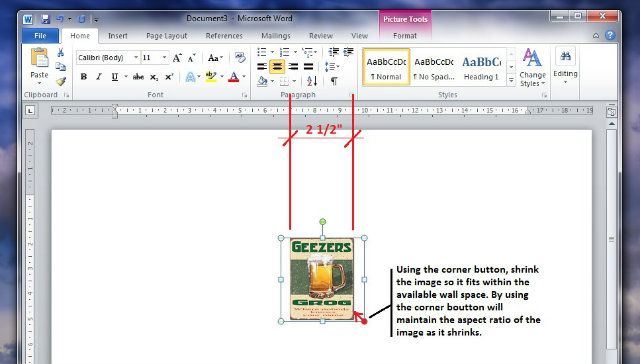640x364 pixels.
Task: Apply the Heading 1 style
Action: pos(481,68)
